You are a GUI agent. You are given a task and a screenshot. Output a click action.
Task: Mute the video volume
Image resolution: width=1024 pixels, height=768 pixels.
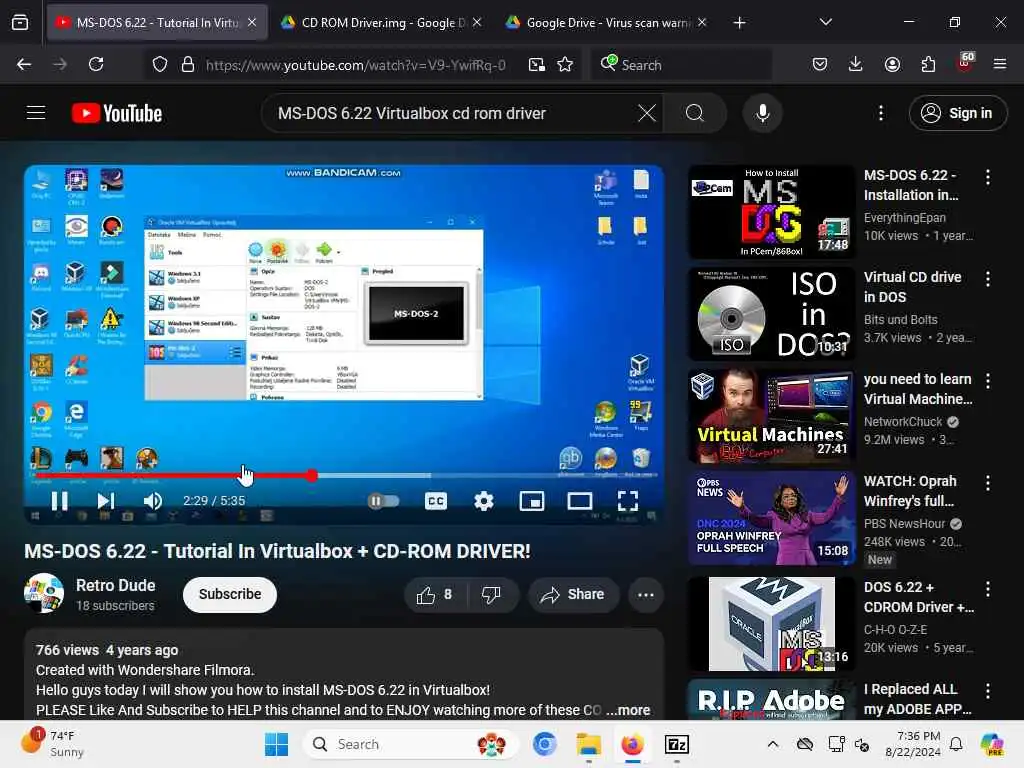click(x=152, y=501)
